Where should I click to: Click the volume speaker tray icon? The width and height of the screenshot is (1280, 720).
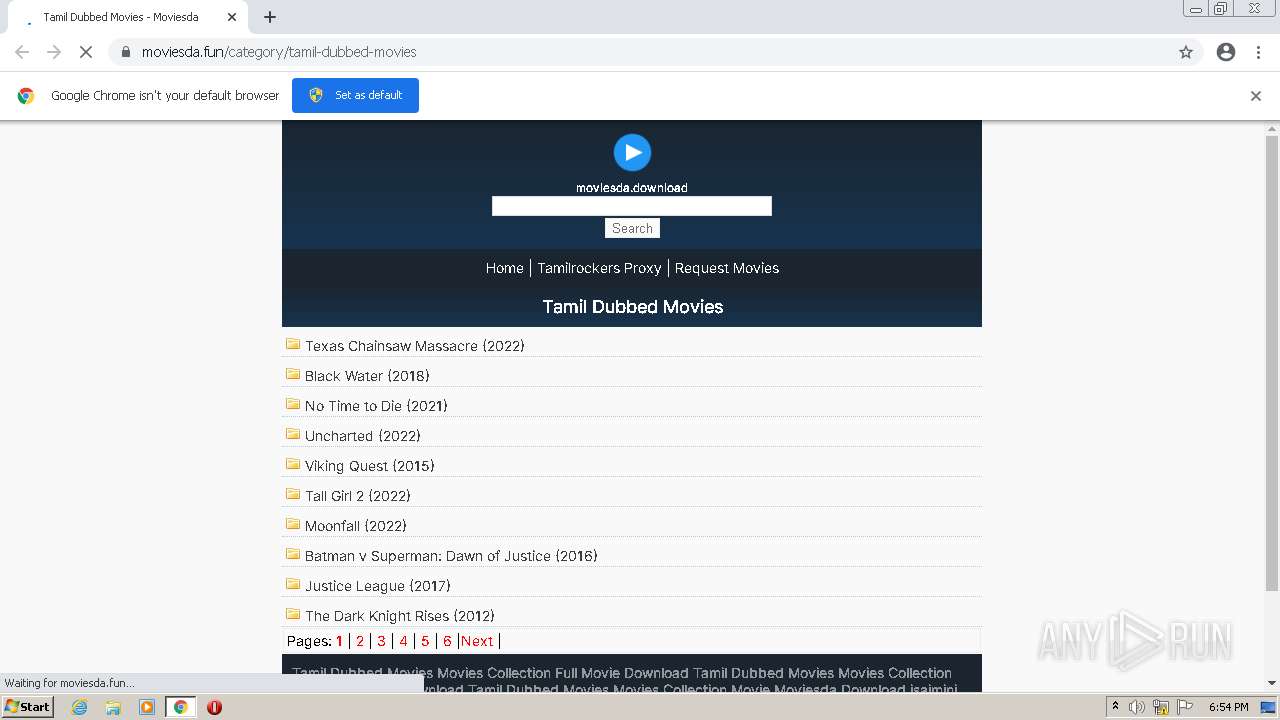pyautogui.click(x=1137, y=707)
